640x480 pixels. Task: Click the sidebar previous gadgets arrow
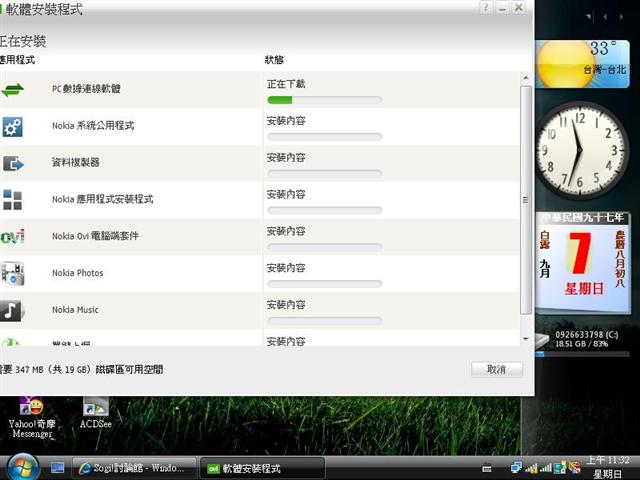(x=605, y=17)
